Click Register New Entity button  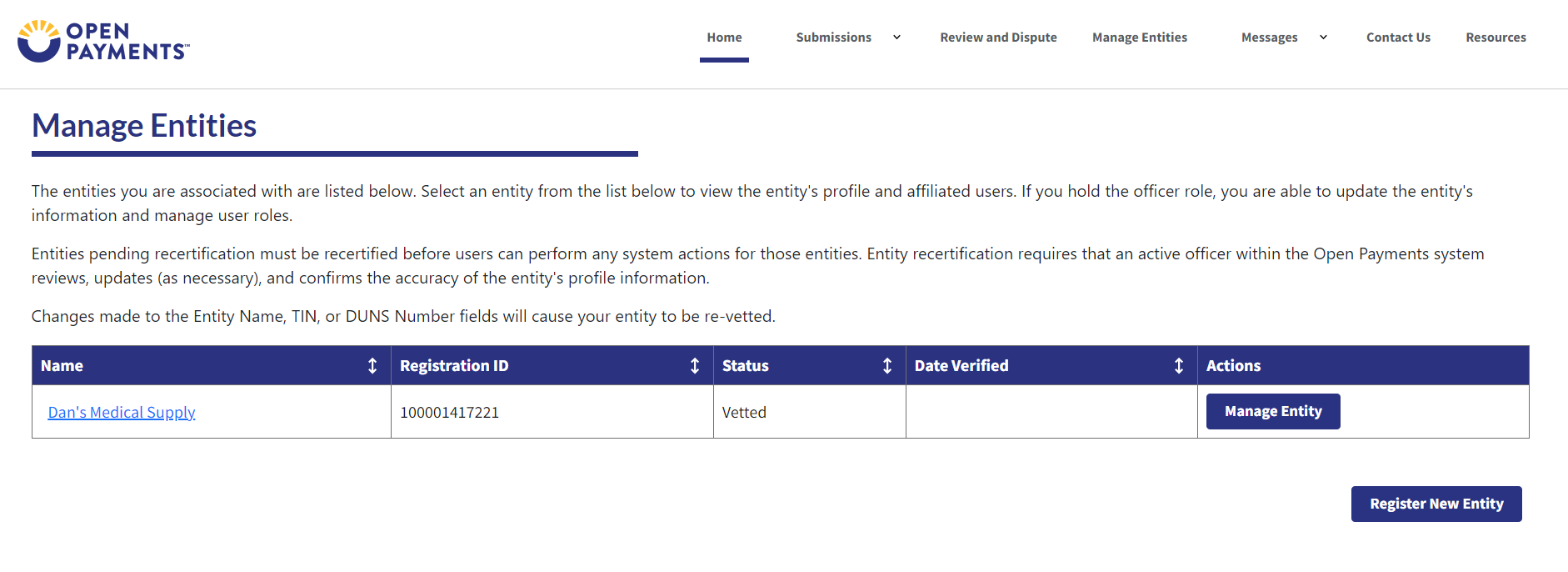click(x=1436, y=504)
